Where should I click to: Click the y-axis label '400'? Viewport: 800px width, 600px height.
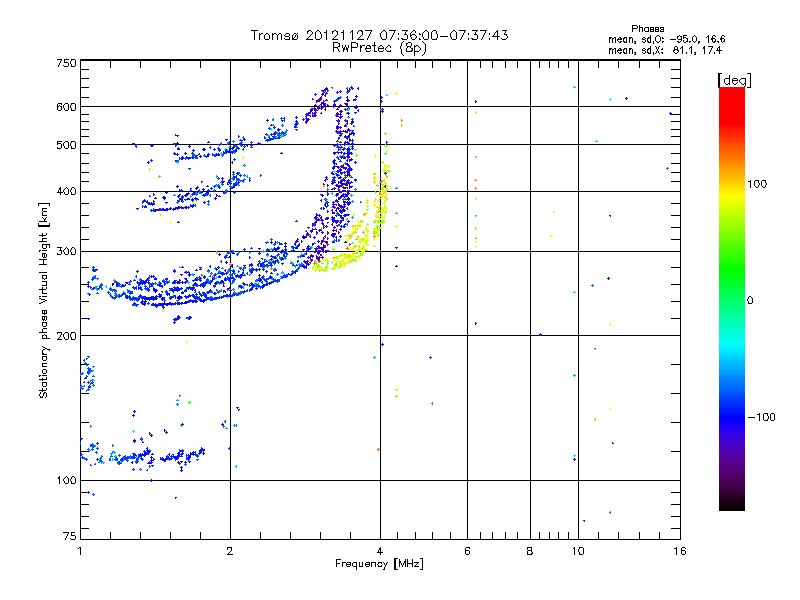coord(67,192)
